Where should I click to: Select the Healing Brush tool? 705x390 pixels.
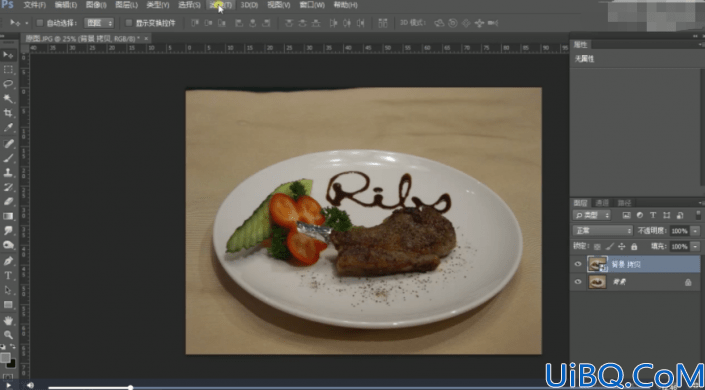coord(8,143)
